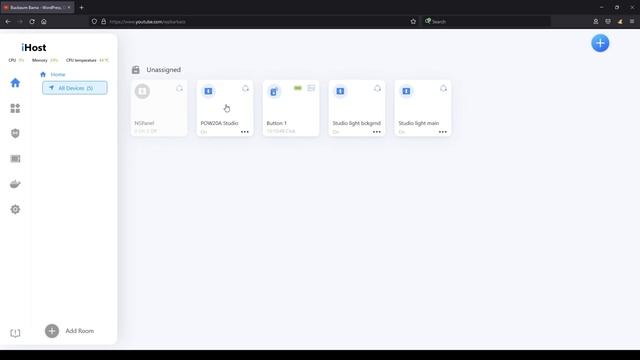This screenshot has height=360, width=640.
Task: Open the sidebar icon below the shield
Action: [15, 159]
